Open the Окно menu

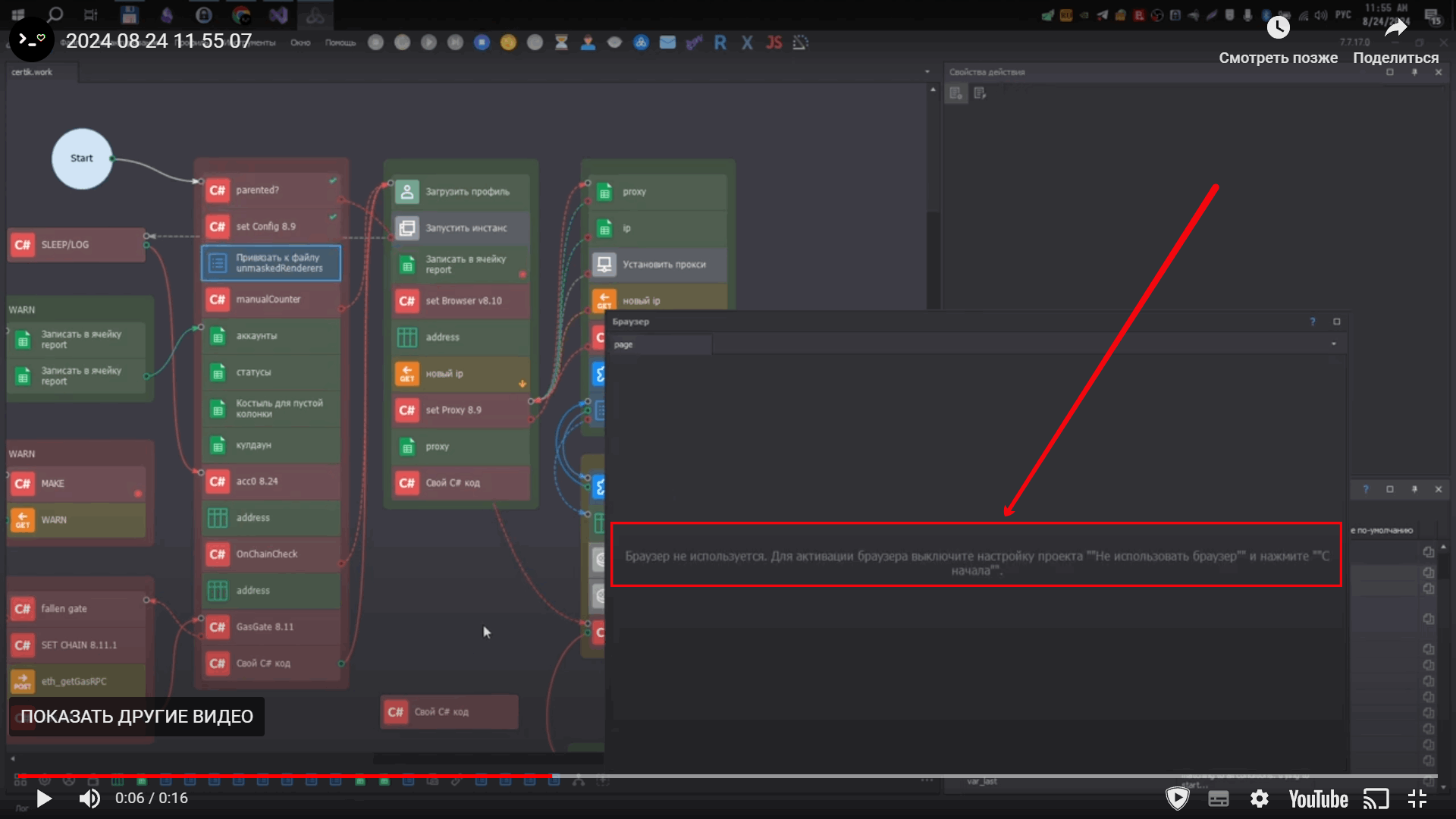pos(300,42)
